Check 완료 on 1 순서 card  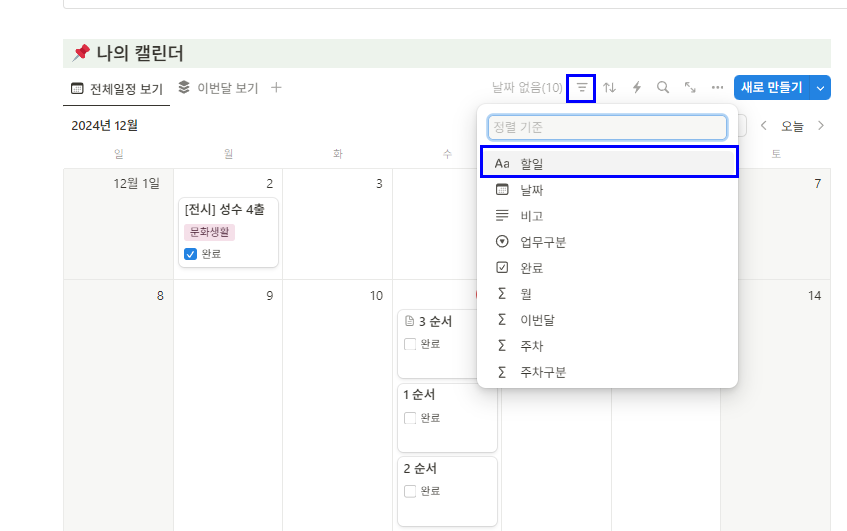(x=410, y=418)
